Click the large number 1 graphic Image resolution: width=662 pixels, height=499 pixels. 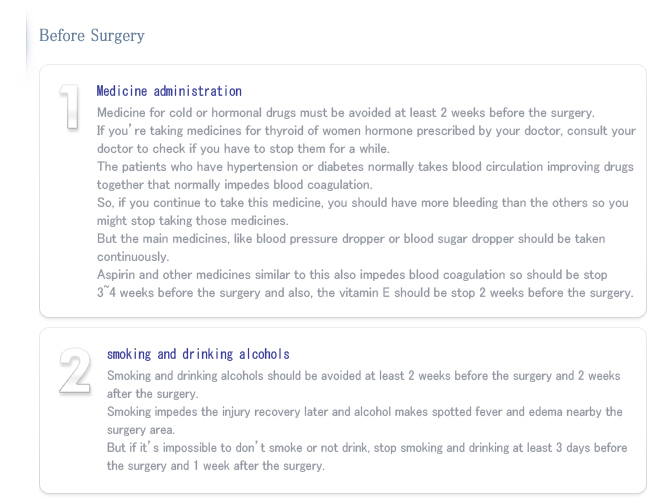pyautogui.click(x=70, y=106)
